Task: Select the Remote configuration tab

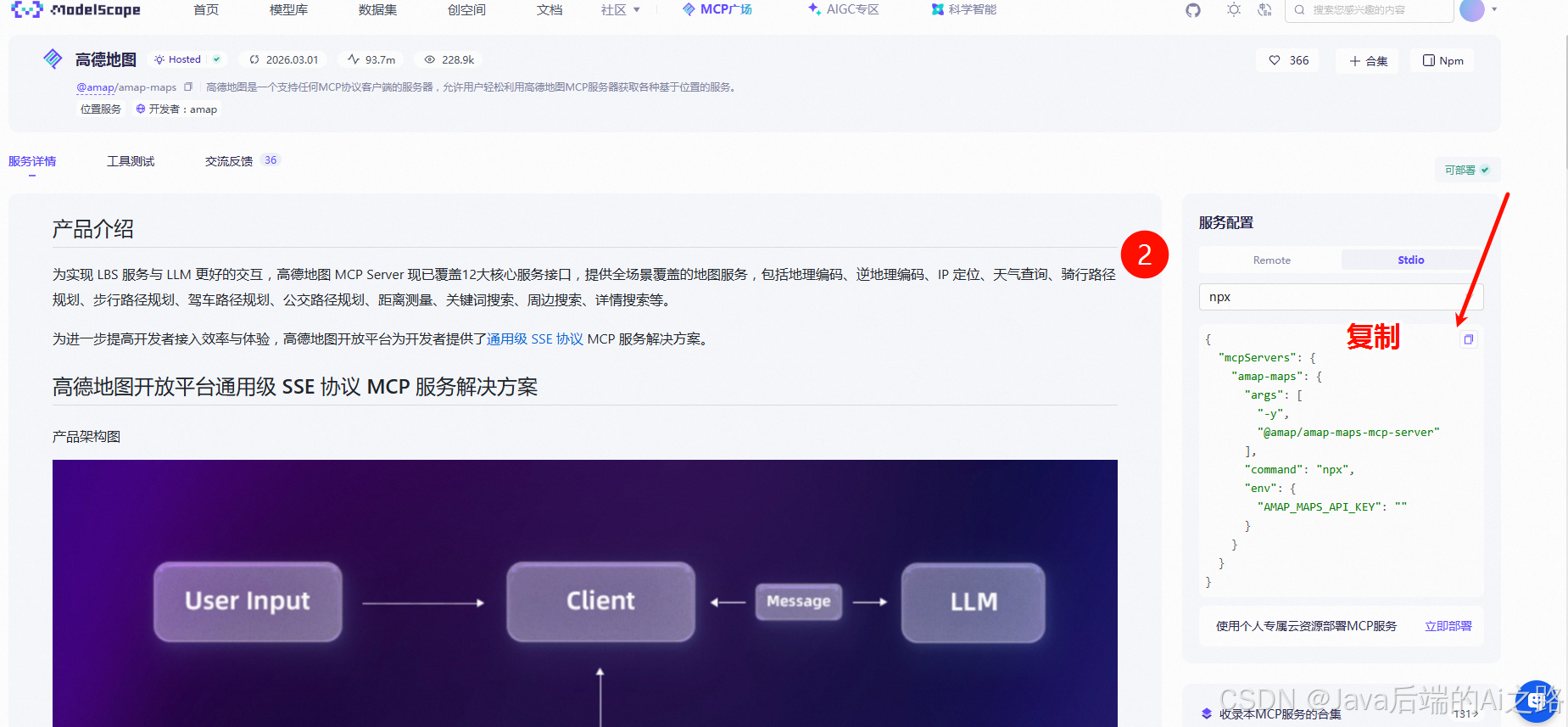Action: point(1271,260)
